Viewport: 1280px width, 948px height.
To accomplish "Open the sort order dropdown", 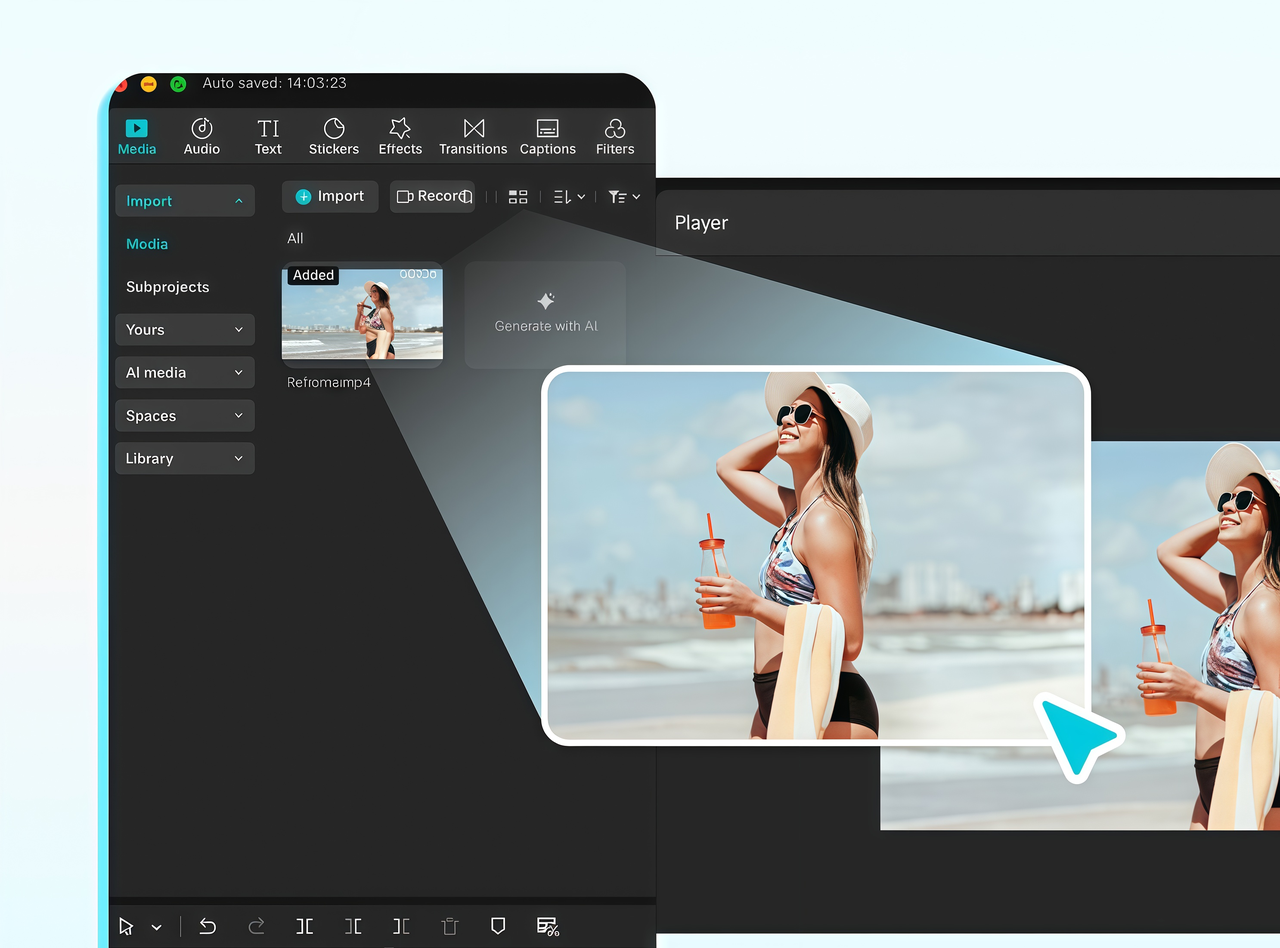I will click(x=569, y=197).
